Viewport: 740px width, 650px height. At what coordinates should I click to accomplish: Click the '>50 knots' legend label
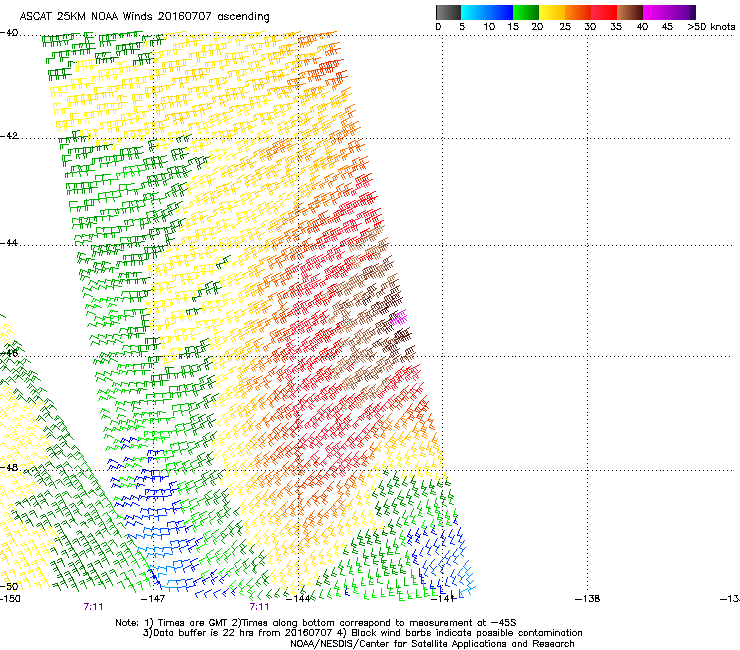click(x=711, y=27)
